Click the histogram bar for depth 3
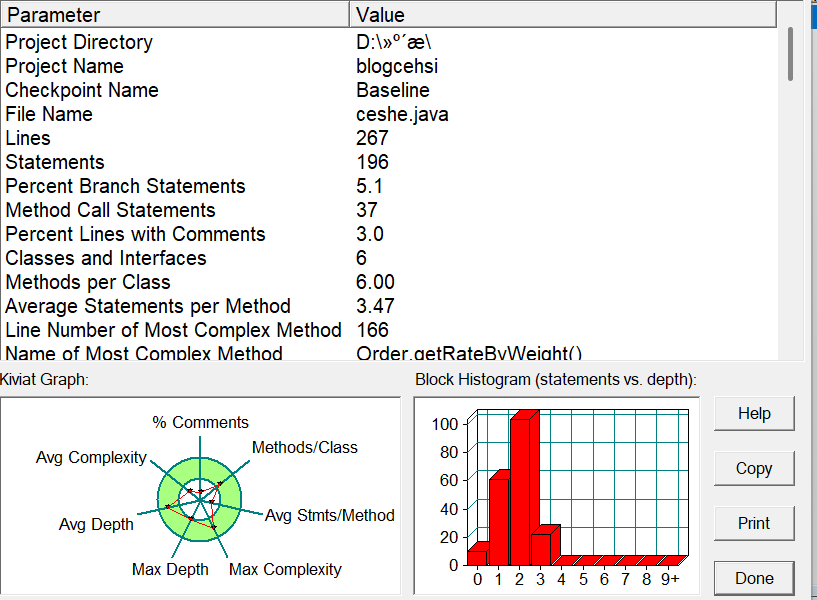Screen dimensions: 817x600 pyautogui.click(x=541, y=549)
